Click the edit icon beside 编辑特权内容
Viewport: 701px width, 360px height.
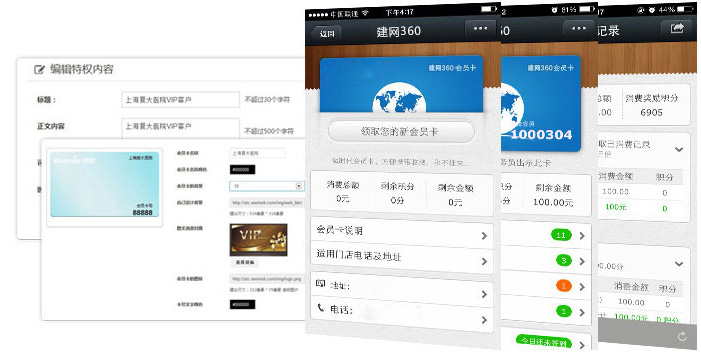tap(39, 69)
